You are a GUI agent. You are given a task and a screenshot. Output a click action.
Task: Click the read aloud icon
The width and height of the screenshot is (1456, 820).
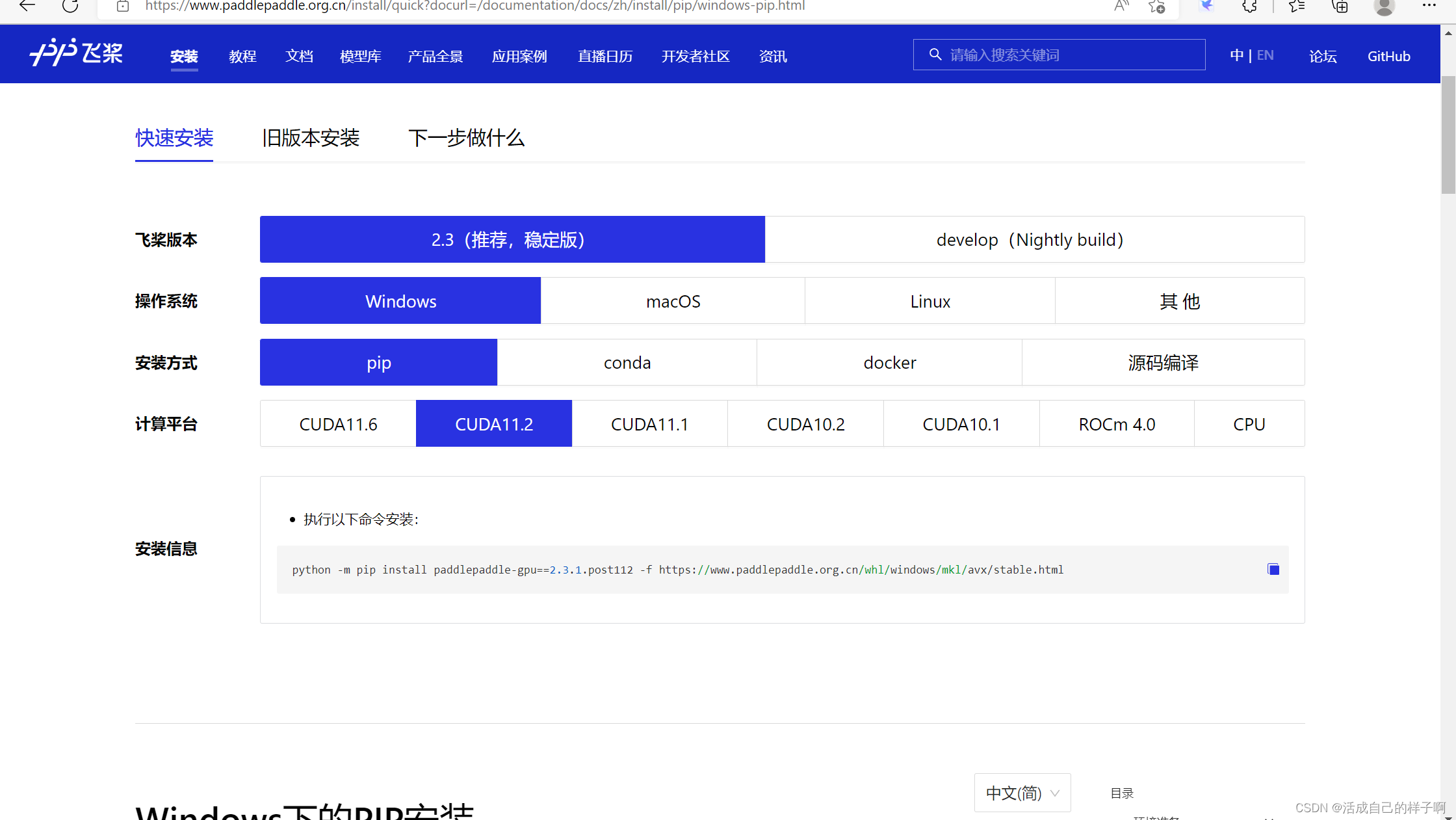pyautogui.click(x=1121, y=7)
